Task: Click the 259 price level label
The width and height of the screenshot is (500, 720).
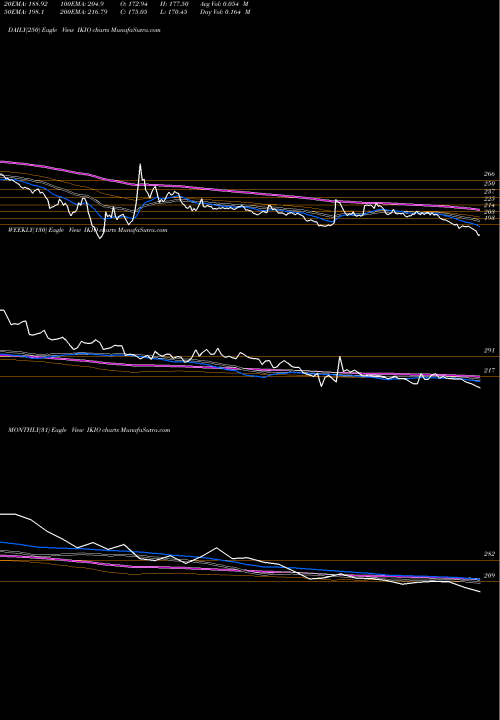Action: 489,183
